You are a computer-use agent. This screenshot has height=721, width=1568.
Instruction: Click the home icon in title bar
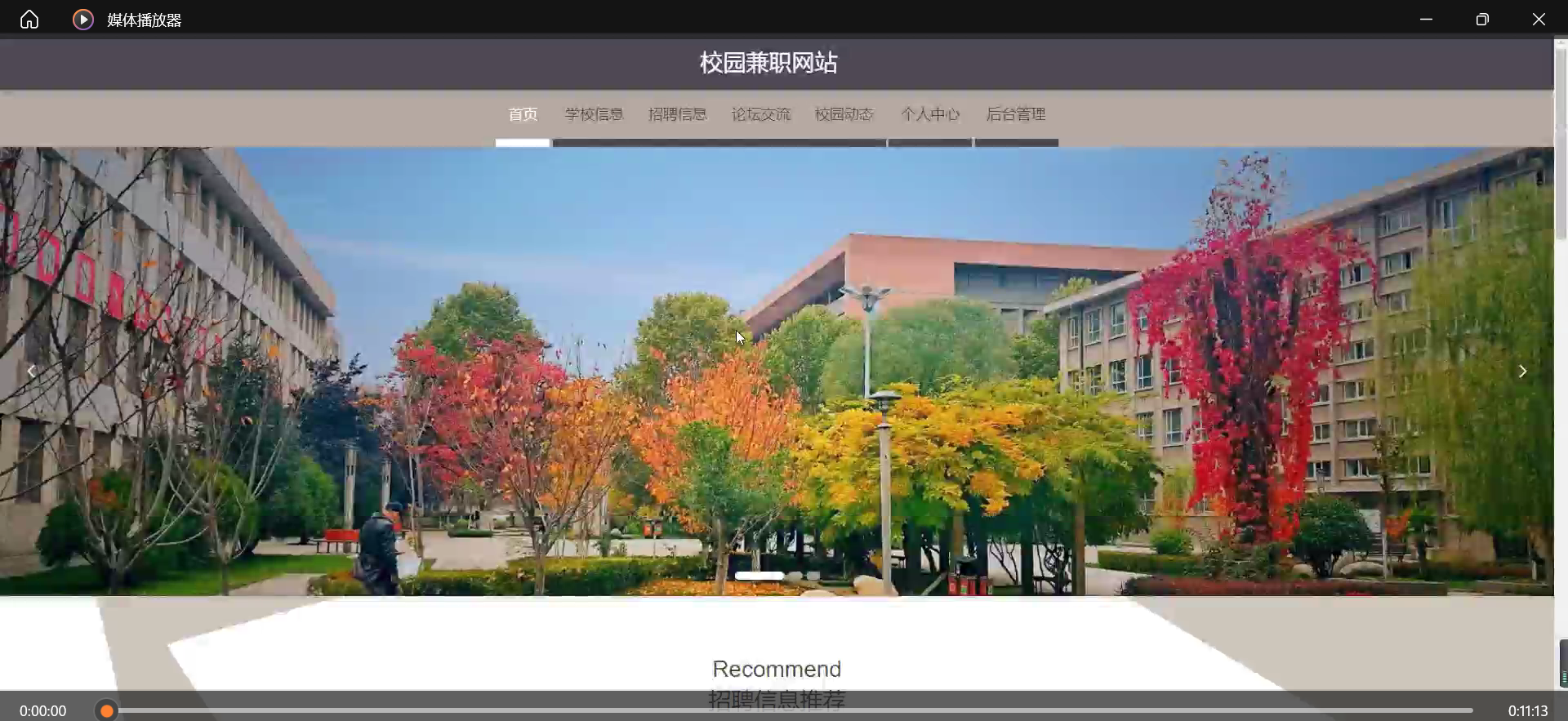29,20
